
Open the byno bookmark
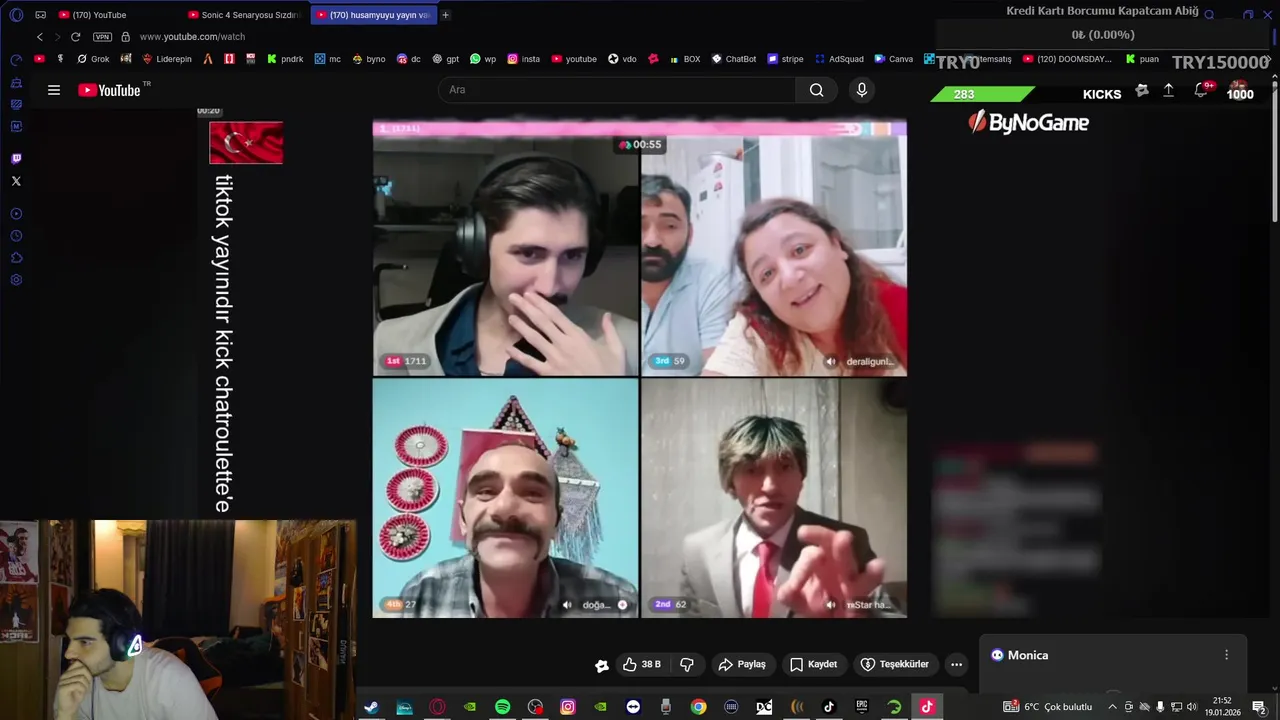[x=369, y=59]
